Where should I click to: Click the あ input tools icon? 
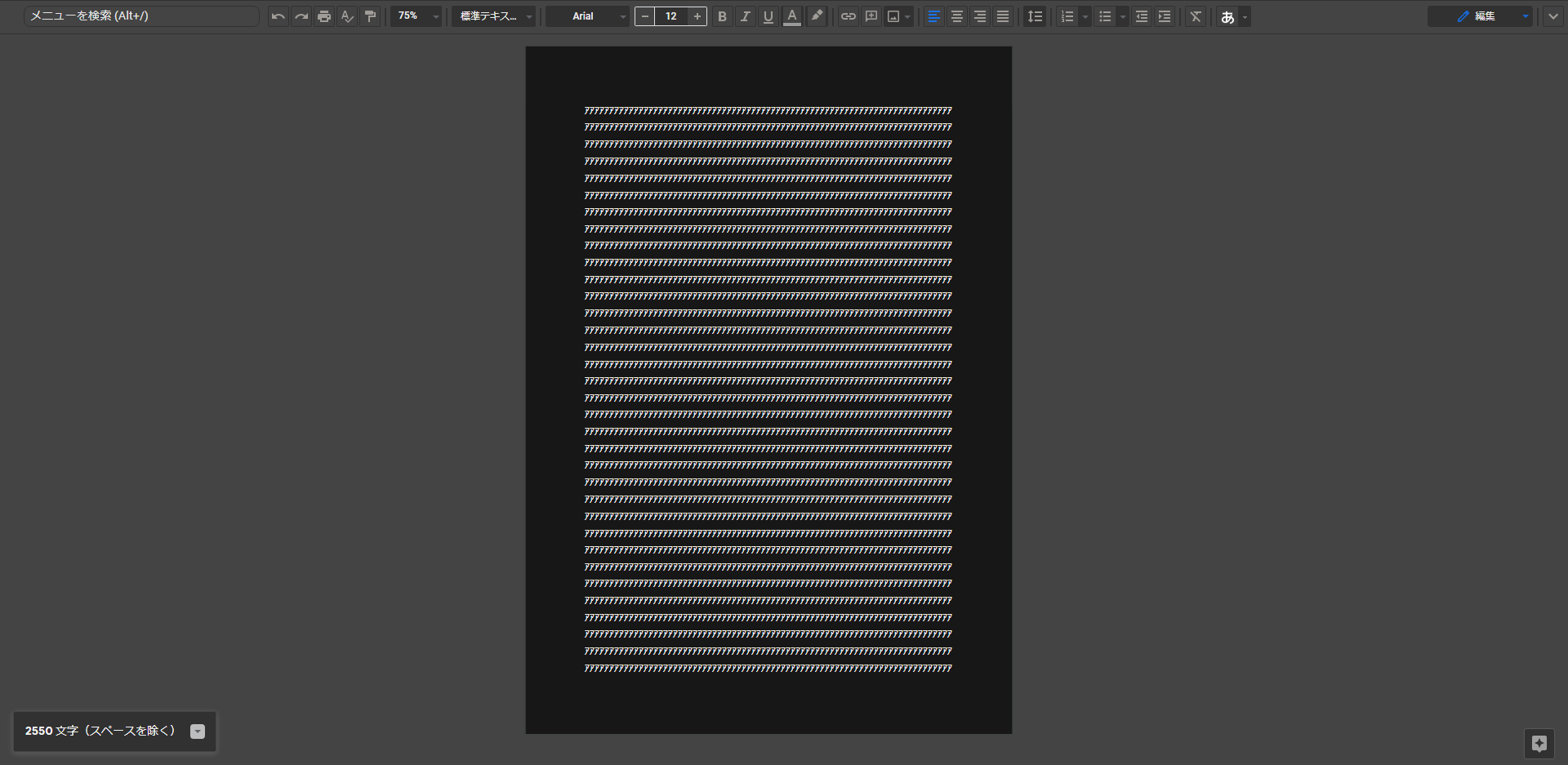(x=1227, y=16)
